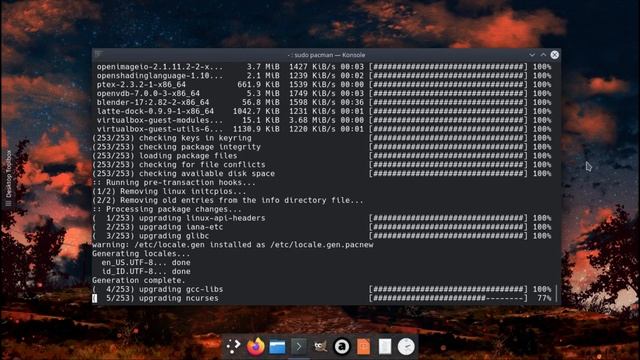Viewport: 640px width, 360px height.
Task: Click the gcc-libs upgrade progress bar
Action: tap(448, 289)
